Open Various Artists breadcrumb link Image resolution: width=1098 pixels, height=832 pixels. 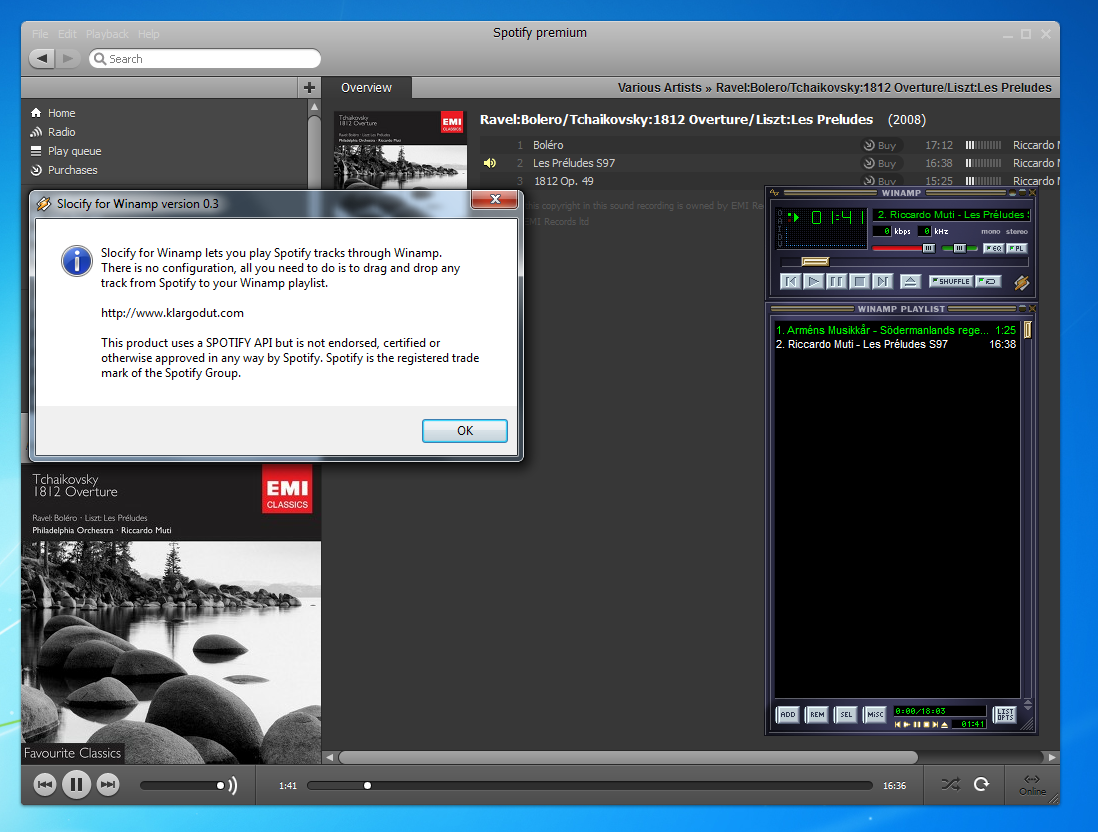click(659, 88)
